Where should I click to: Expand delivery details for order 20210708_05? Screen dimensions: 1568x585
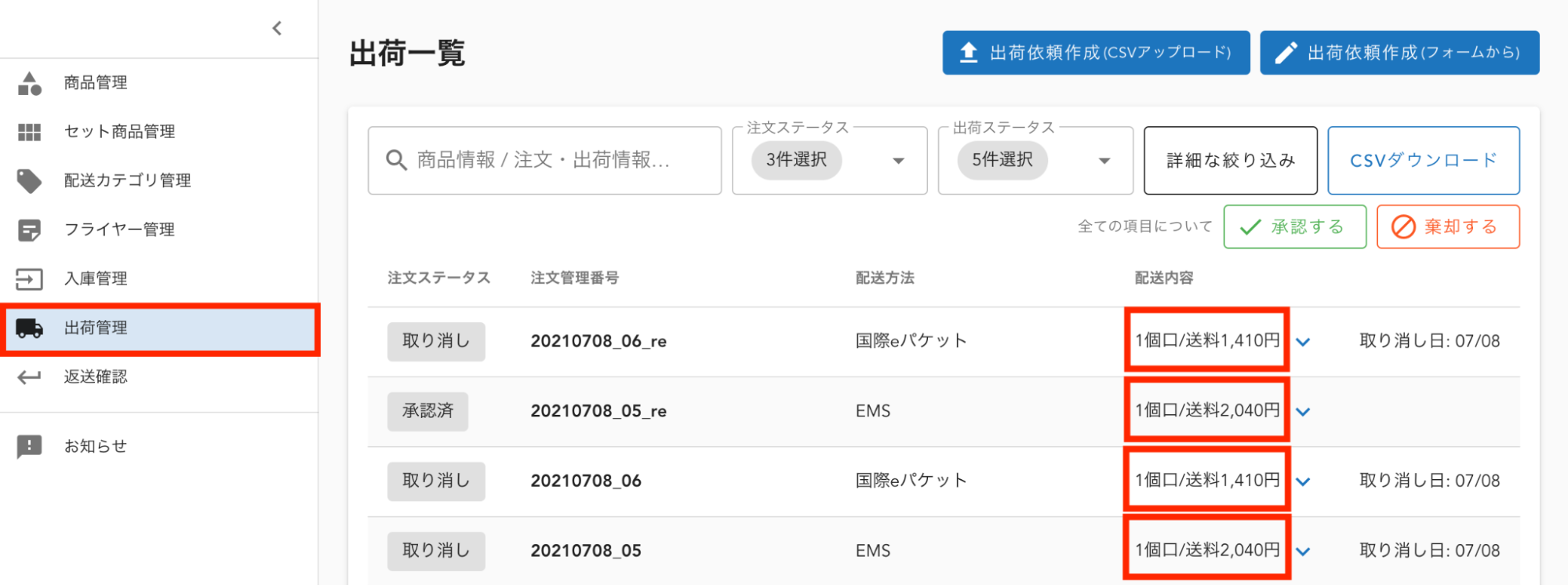pos(1303,551)
